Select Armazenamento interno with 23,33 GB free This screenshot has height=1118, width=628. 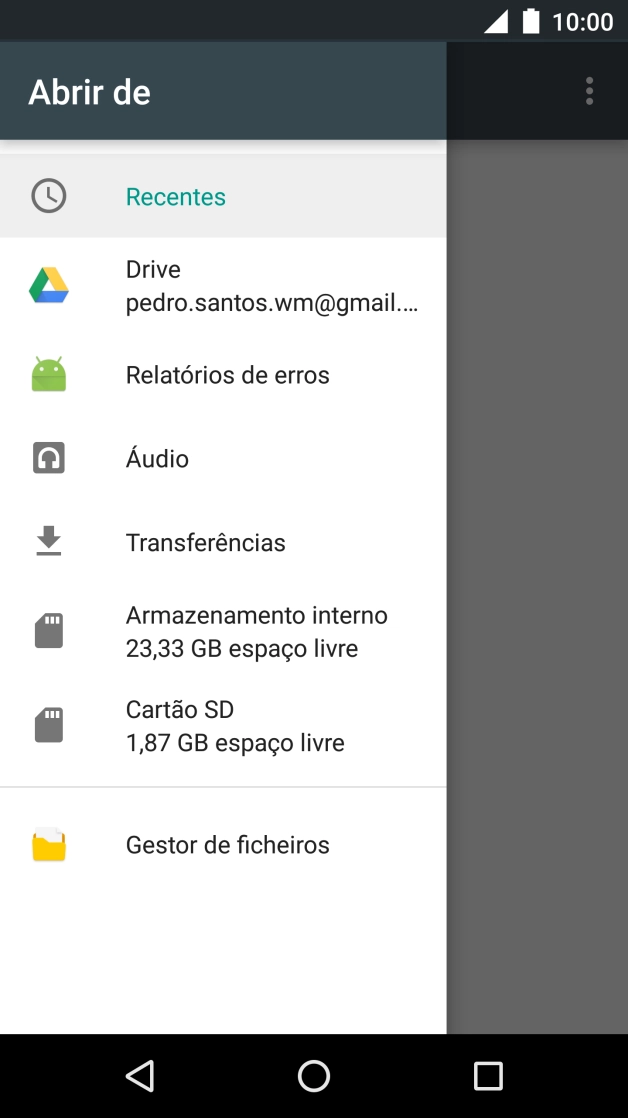[x=256, y=630]
